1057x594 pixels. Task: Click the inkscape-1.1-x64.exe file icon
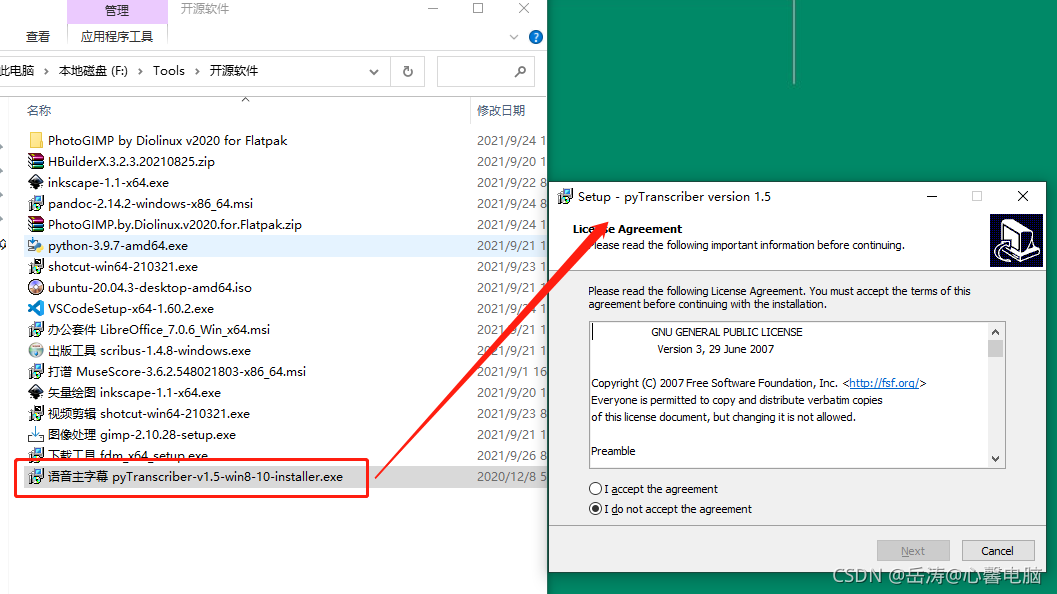tap(36, 182)
